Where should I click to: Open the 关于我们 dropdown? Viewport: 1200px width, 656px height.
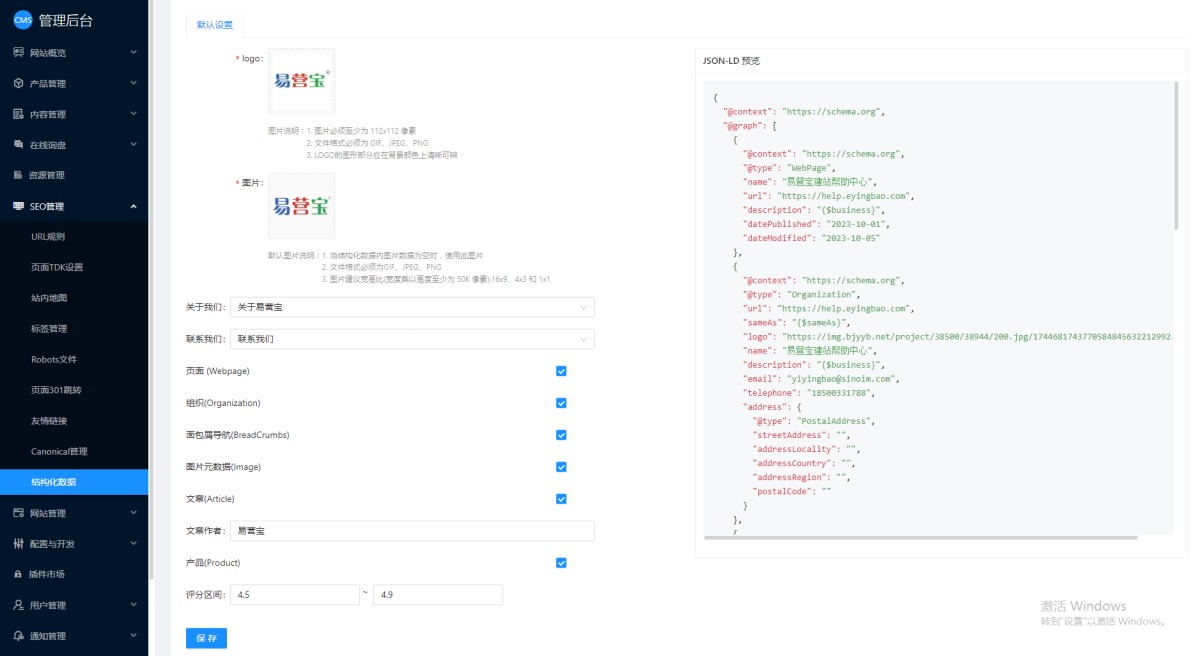point(411,307)
